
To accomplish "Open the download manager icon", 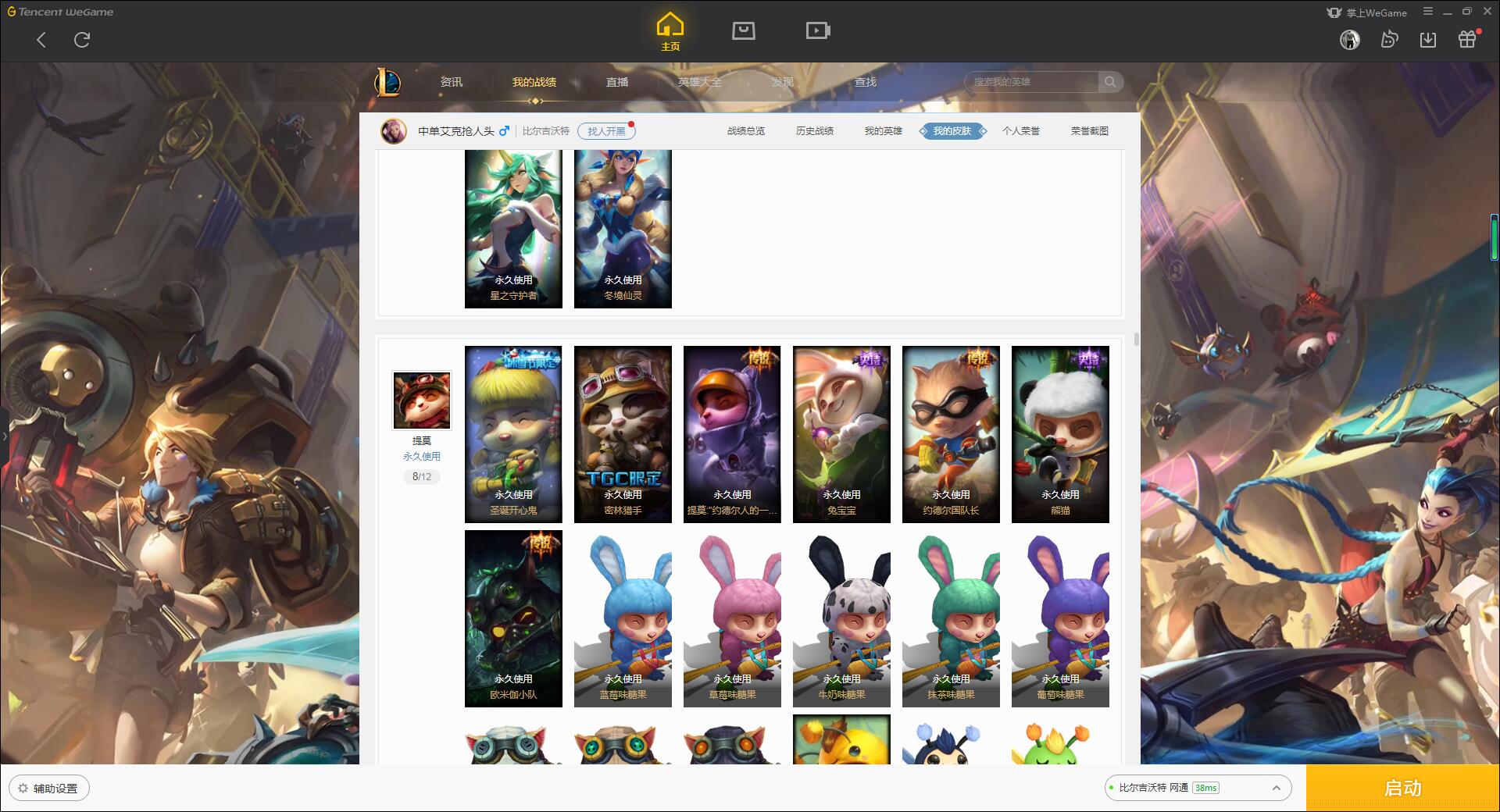I will [x=1428, y=40].
